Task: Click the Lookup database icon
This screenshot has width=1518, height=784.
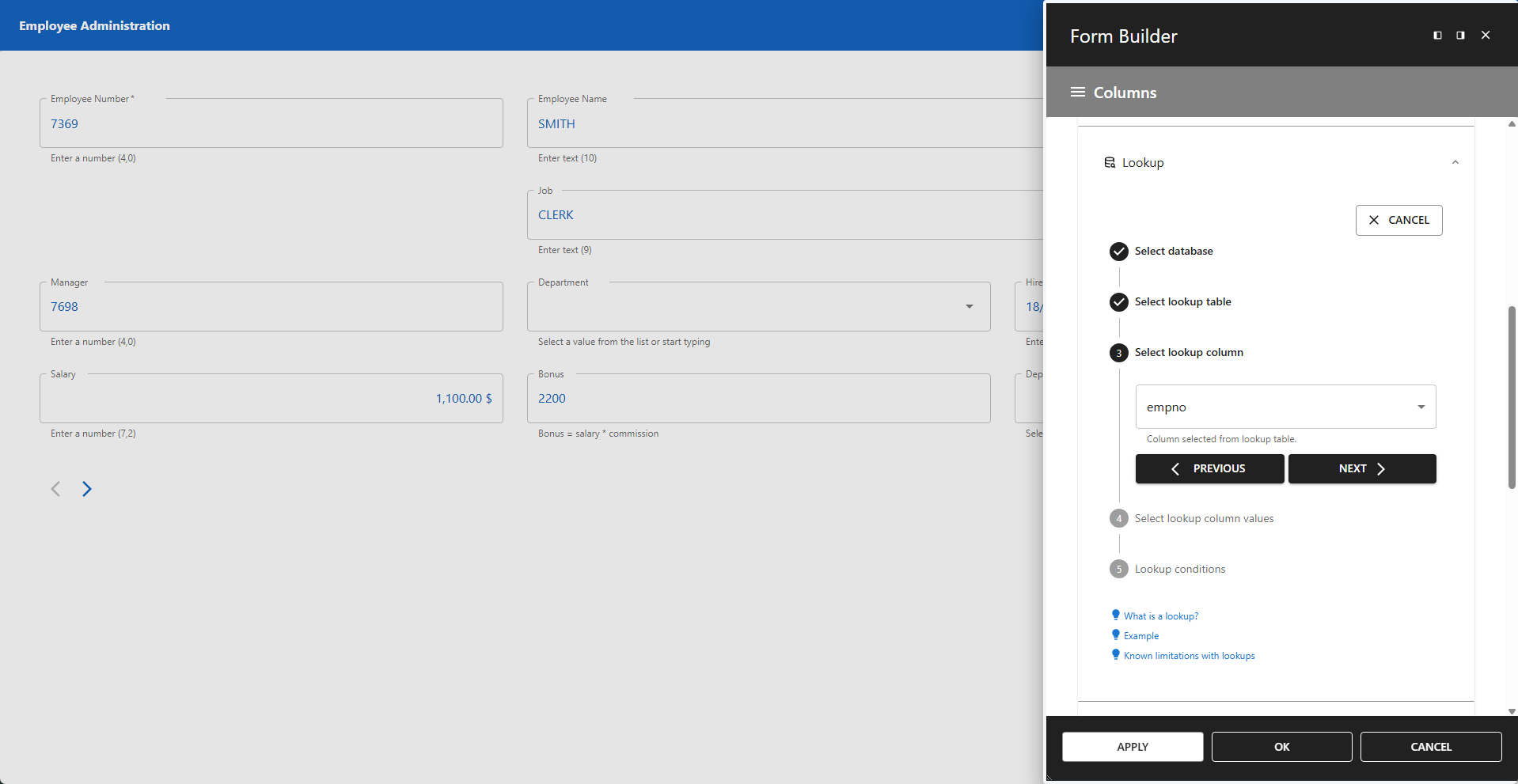Action: point(1110,162)
